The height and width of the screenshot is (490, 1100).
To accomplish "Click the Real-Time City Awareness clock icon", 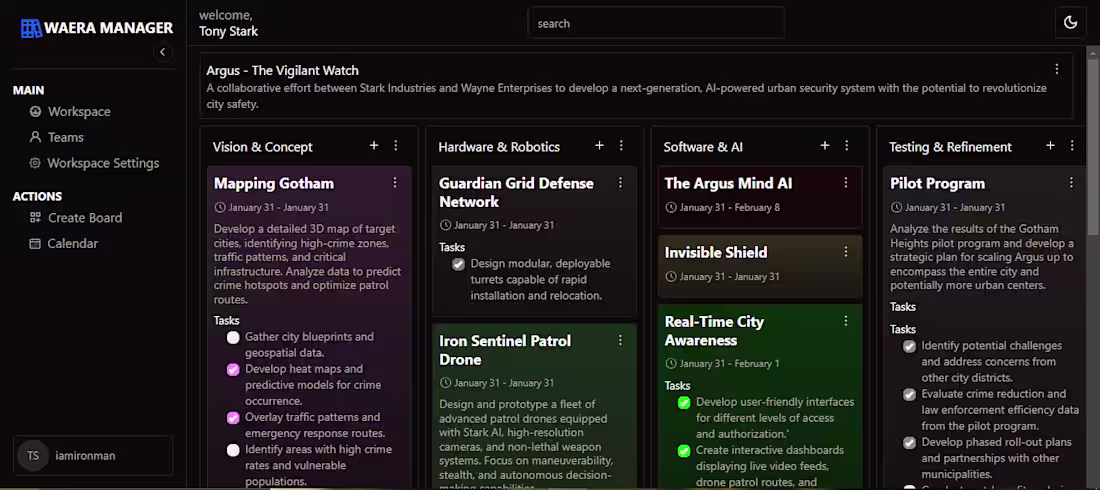I will click(671, 364).
